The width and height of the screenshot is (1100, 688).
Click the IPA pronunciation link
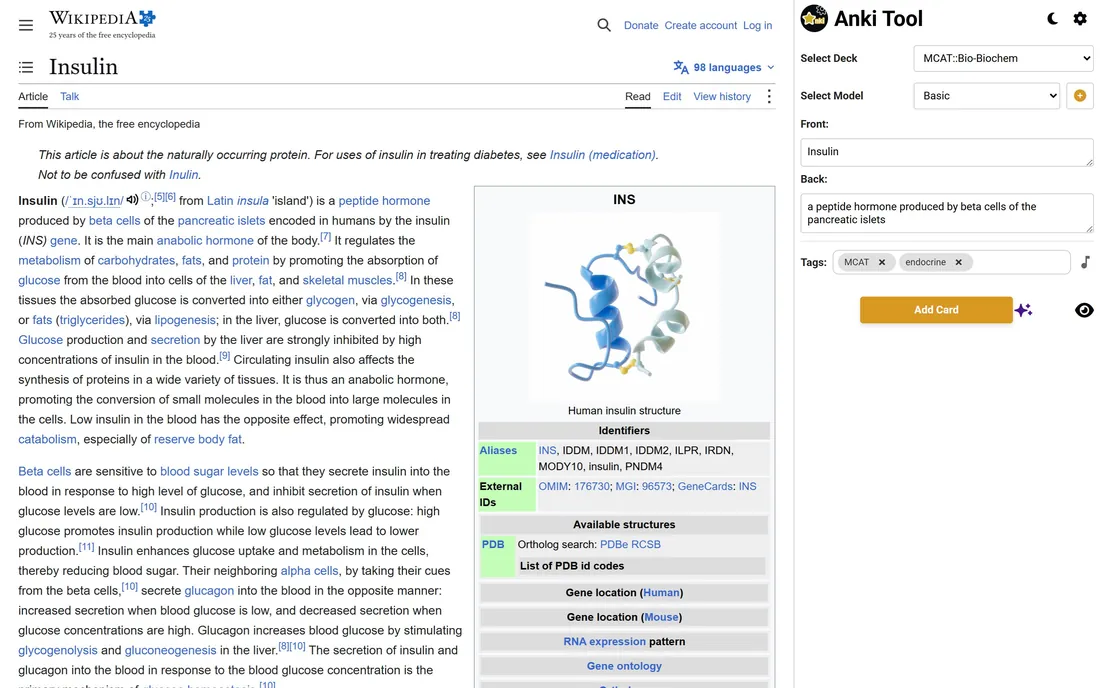point(94,201)
